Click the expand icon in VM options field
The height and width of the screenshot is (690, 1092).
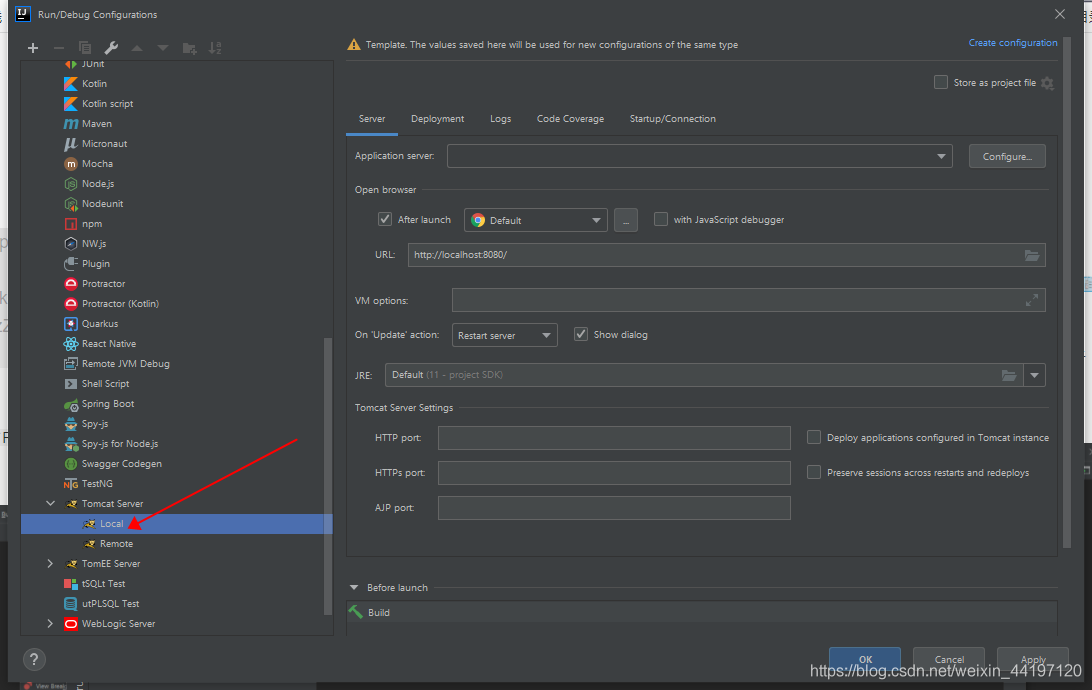pos(1032,300)
